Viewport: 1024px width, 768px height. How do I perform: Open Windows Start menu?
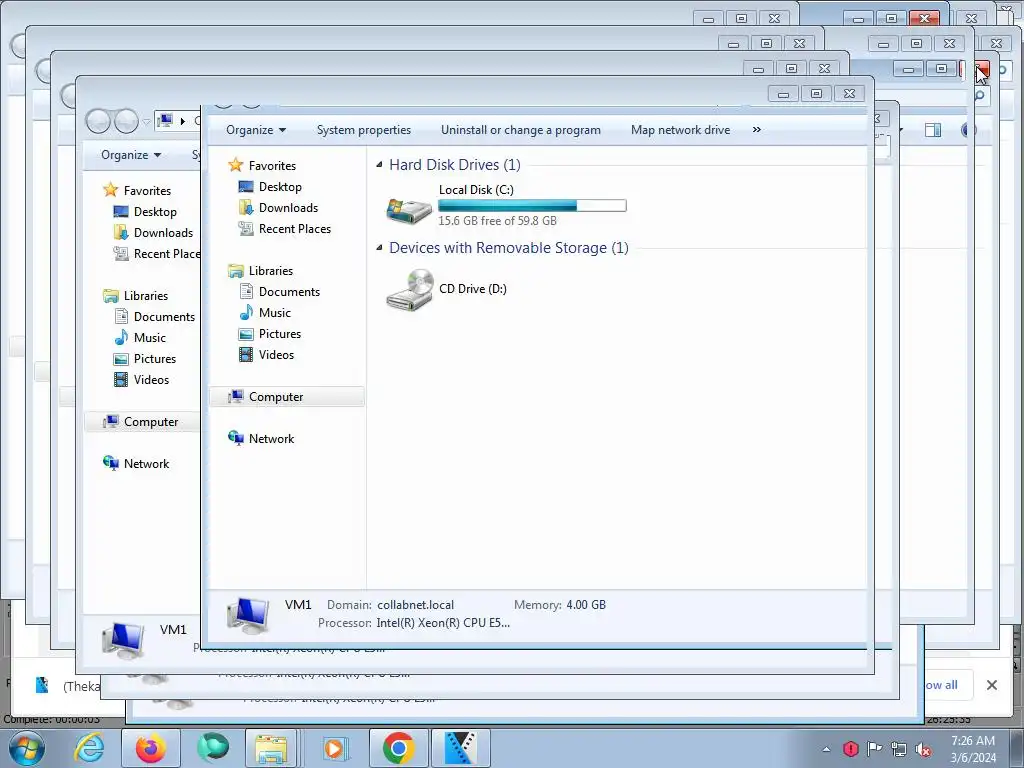tap(26, 748)
